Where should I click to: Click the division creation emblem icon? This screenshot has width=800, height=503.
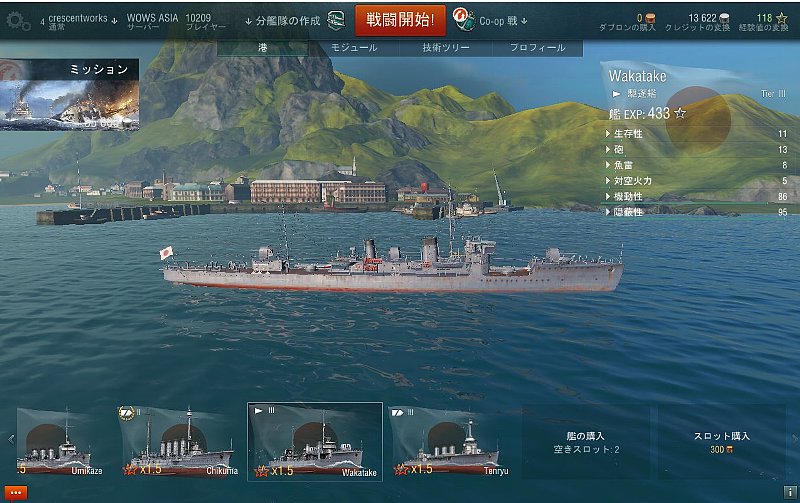point(336,20)
